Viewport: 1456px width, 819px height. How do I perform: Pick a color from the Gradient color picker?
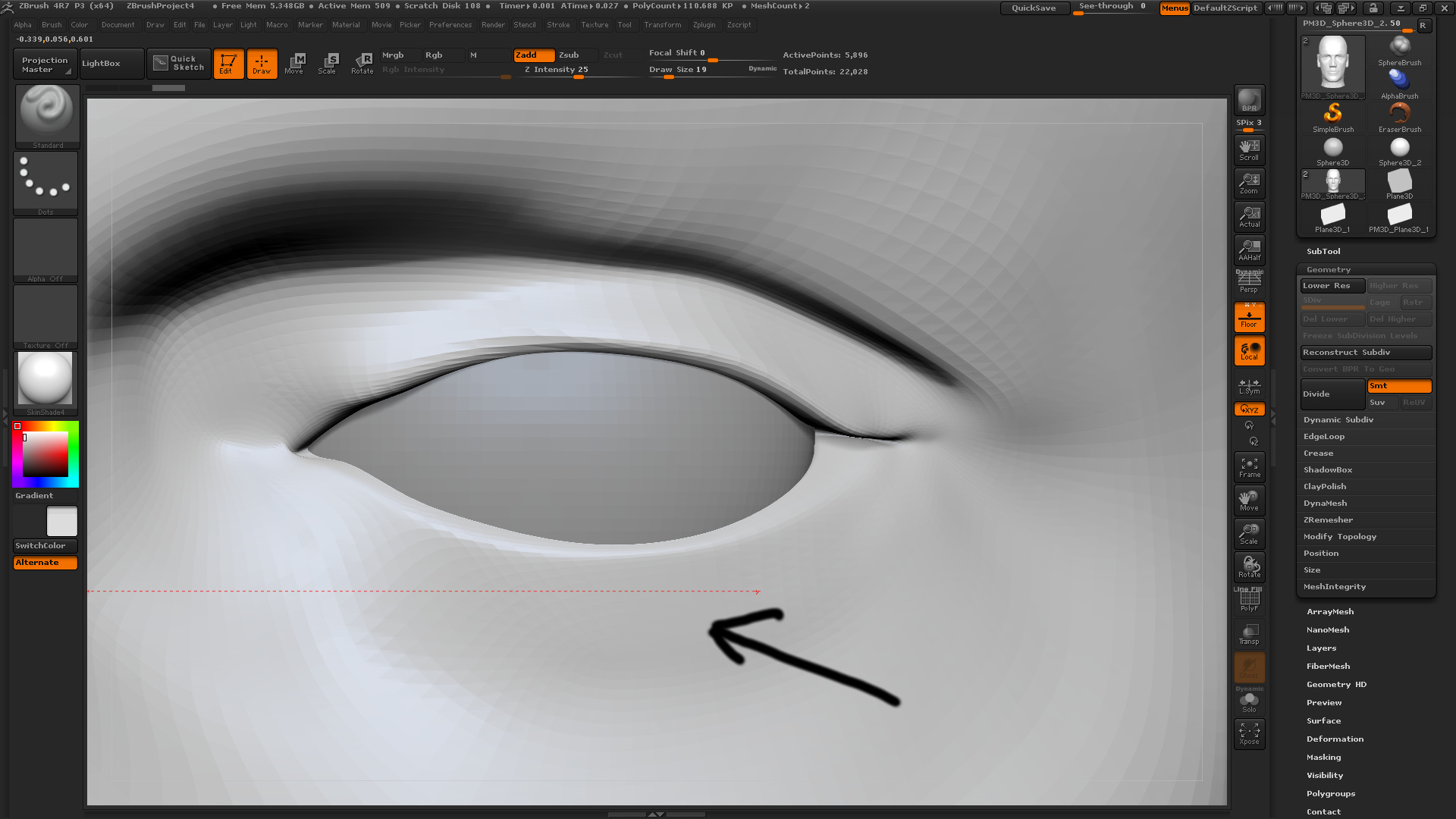45,453
